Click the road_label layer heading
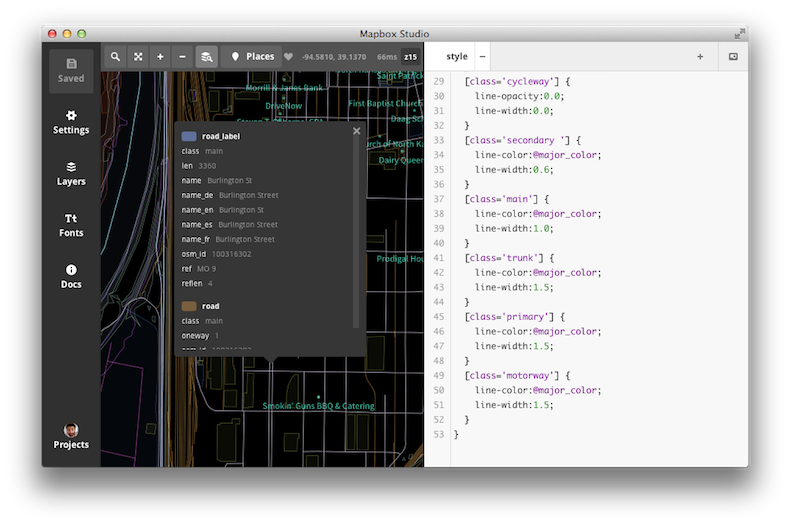Viewport: 790px width, 525px height. click(221, 136)
